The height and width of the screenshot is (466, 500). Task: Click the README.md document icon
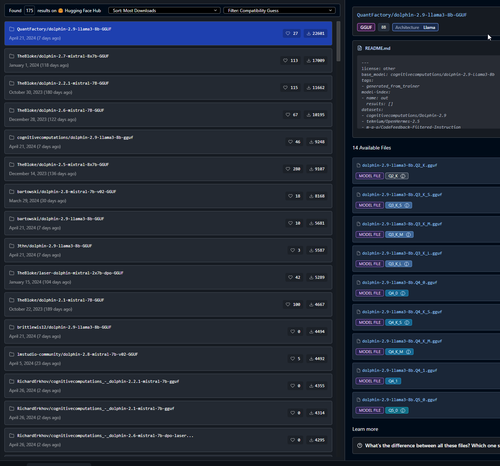pos(359,48)
